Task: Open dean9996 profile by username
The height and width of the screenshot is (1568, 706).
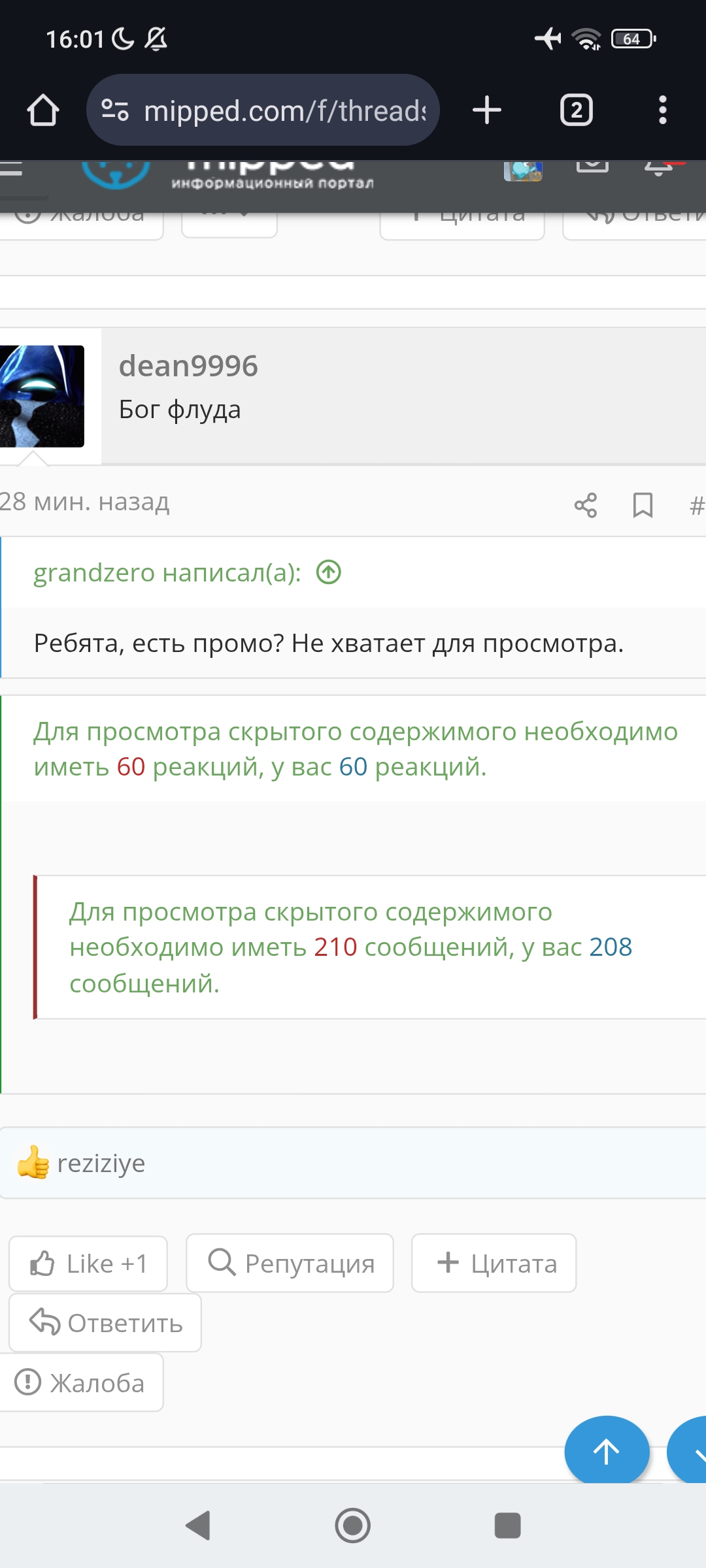Action: pyautogui.click(x=188, y=366)
